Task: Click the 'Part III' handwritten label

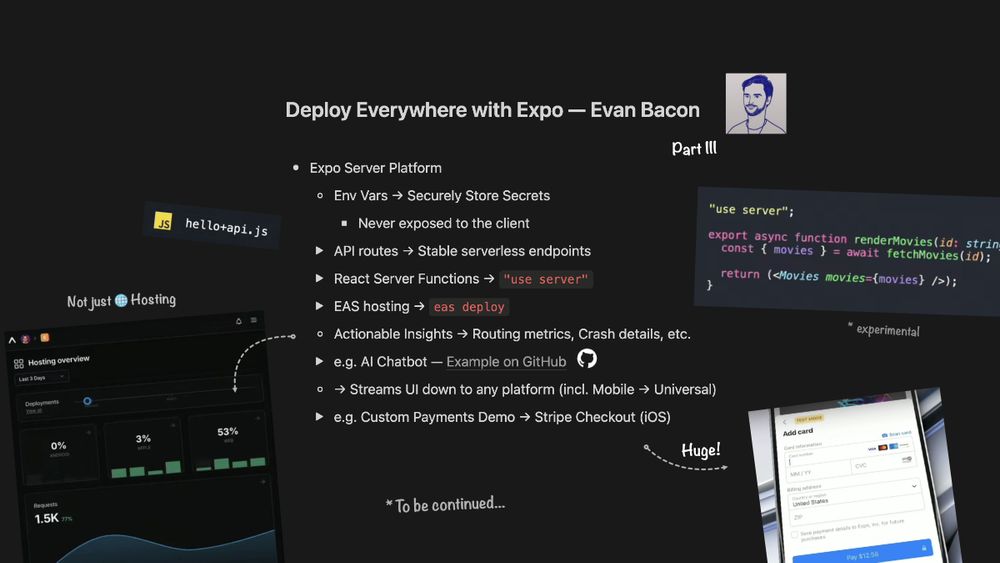Action: click(694, 148)
